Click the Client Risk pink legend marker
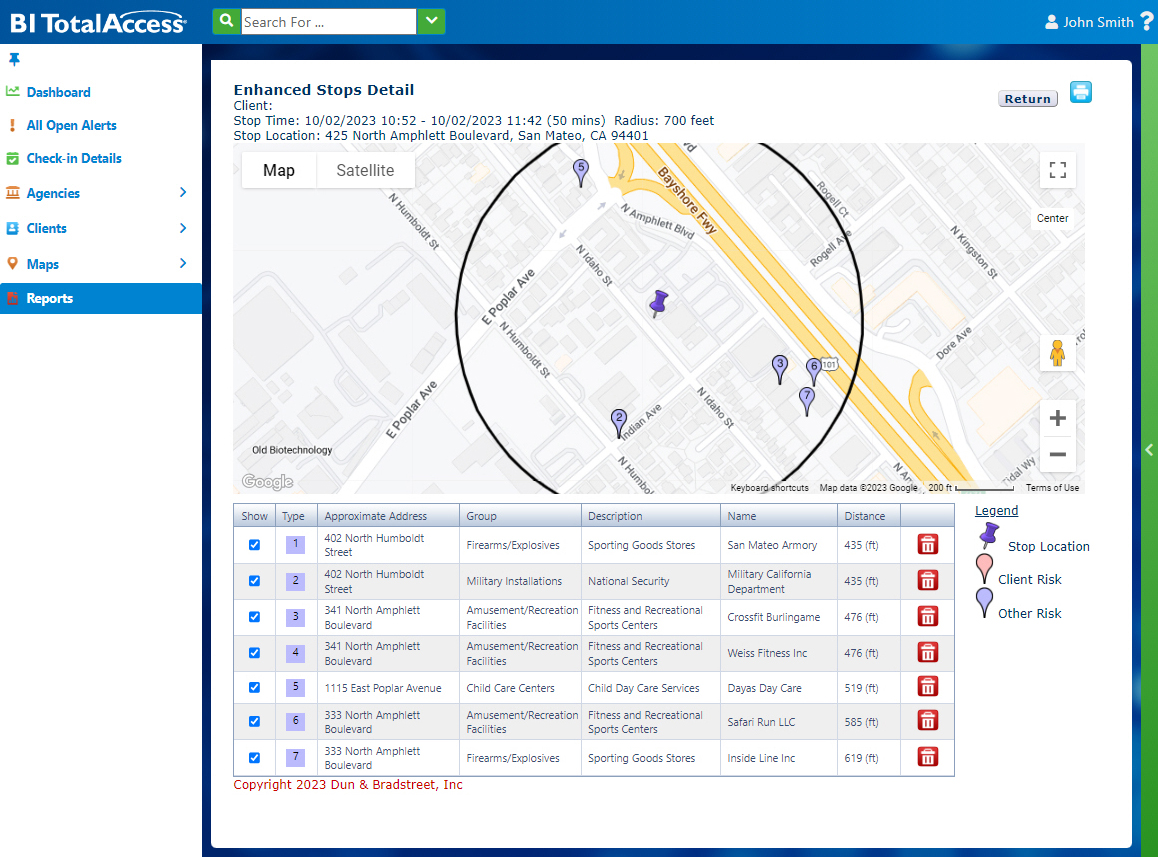This screenshot has height=857, width=1158. tap(984, 568)
